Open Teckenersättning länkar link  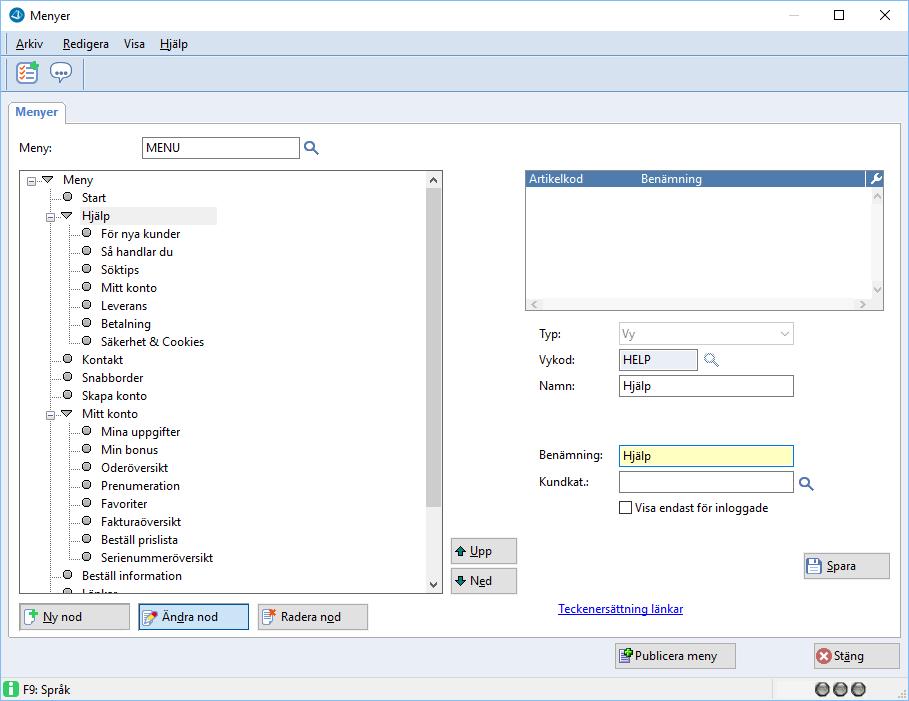pyautogui.click(x=620, y=609)
